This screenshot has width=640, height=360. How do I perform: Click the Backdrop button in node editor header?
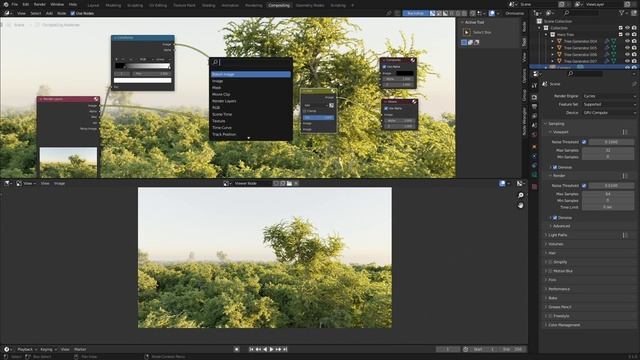click(415, 13)
